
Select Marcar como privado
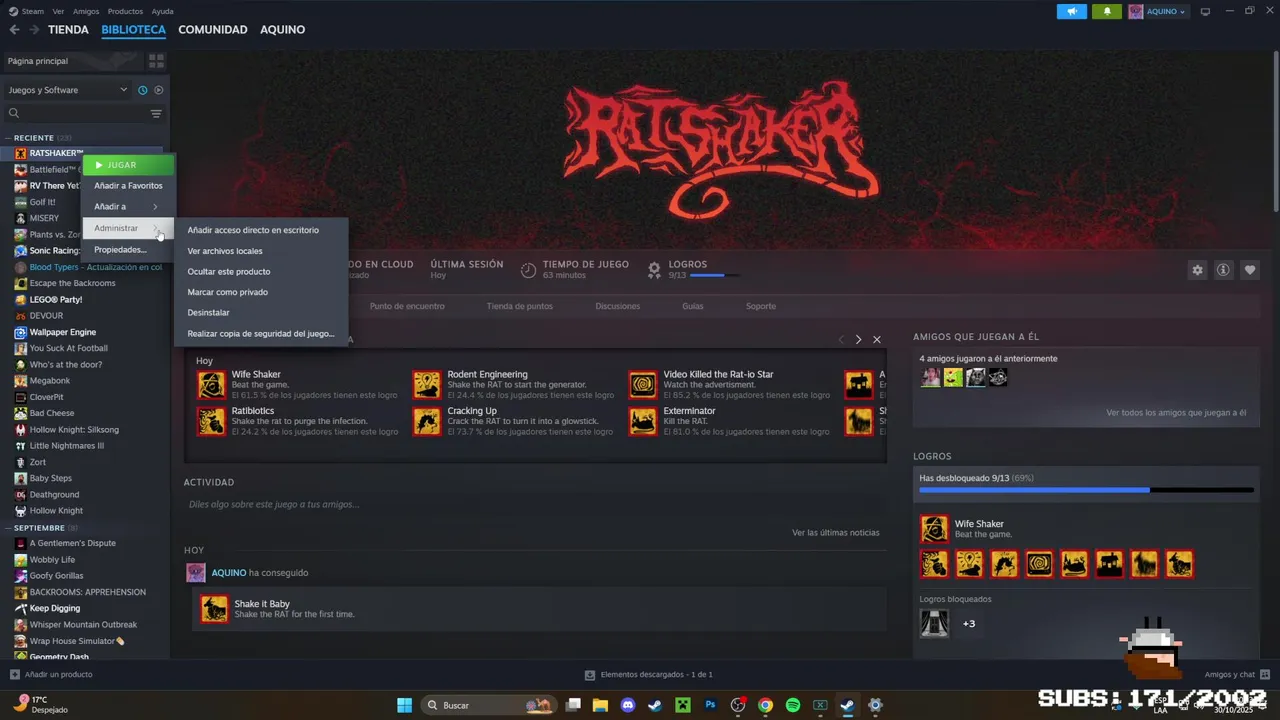[x=261, y=292]
